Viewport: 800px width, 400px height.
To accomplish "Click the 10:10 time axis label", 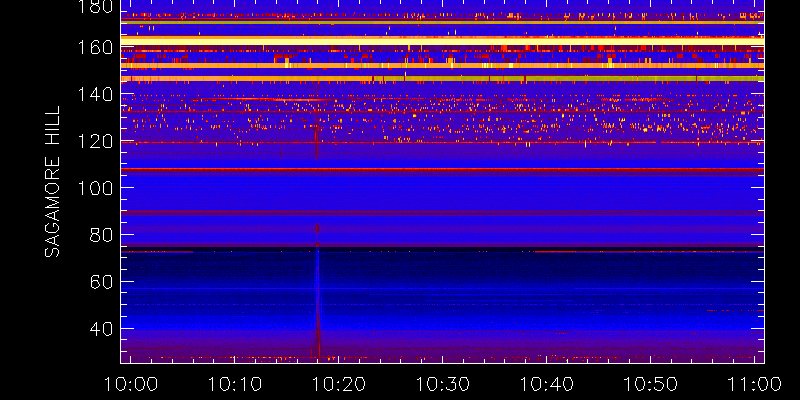I will (235, 384).
